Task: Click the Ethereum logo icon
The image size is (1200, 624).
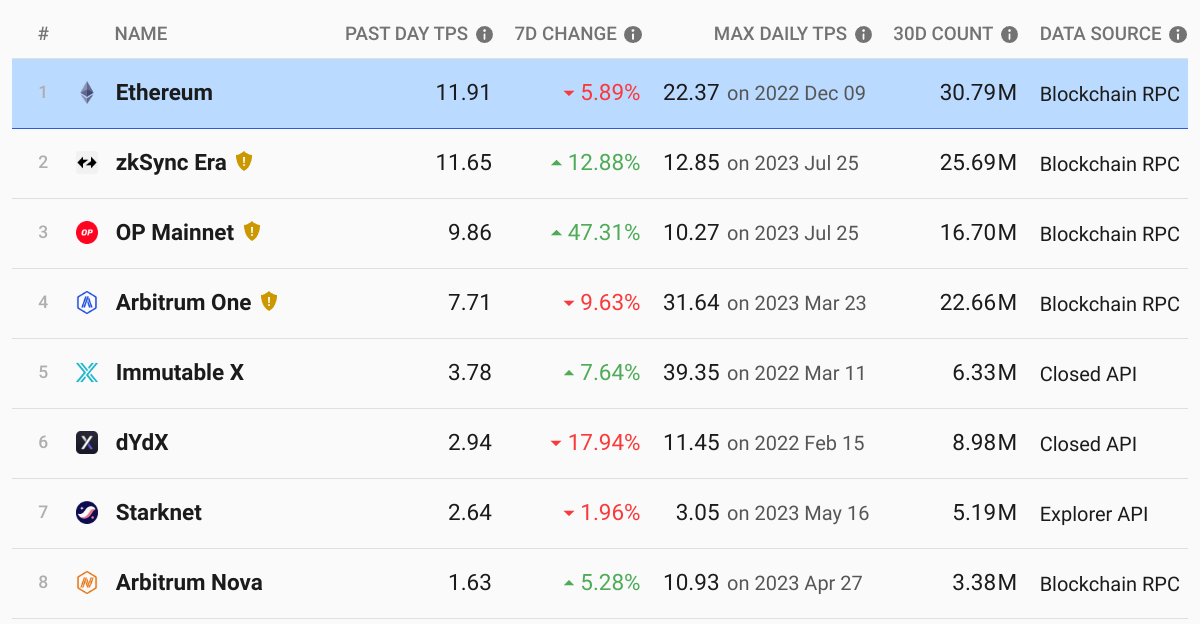Action: point(87,93)
